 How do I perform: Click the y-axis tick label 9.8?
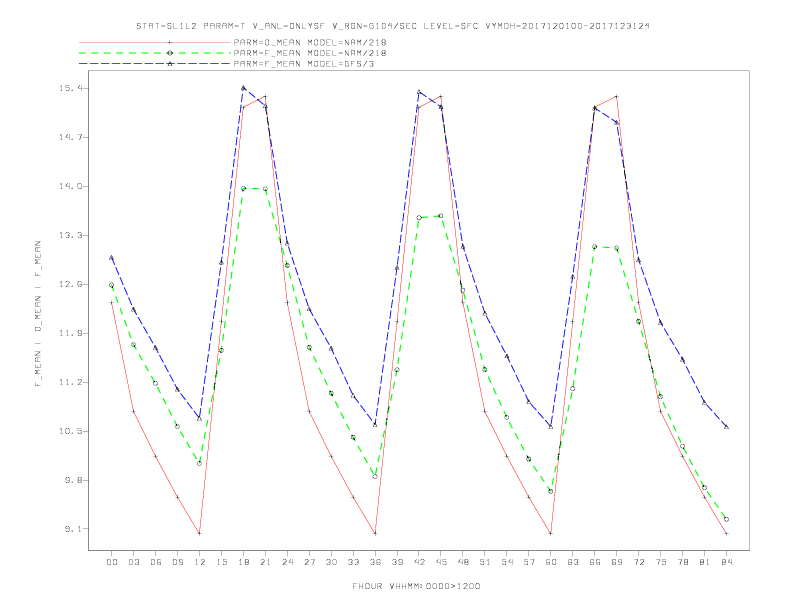tap(73, 480)
